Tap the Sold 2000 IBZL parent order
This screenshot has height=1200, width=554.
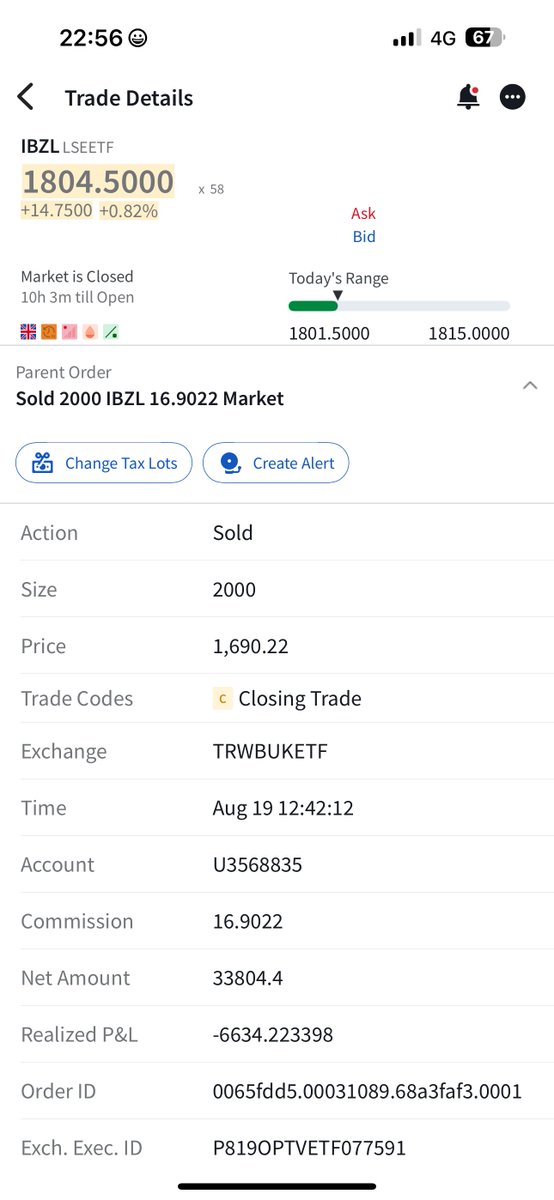(150, 399)
